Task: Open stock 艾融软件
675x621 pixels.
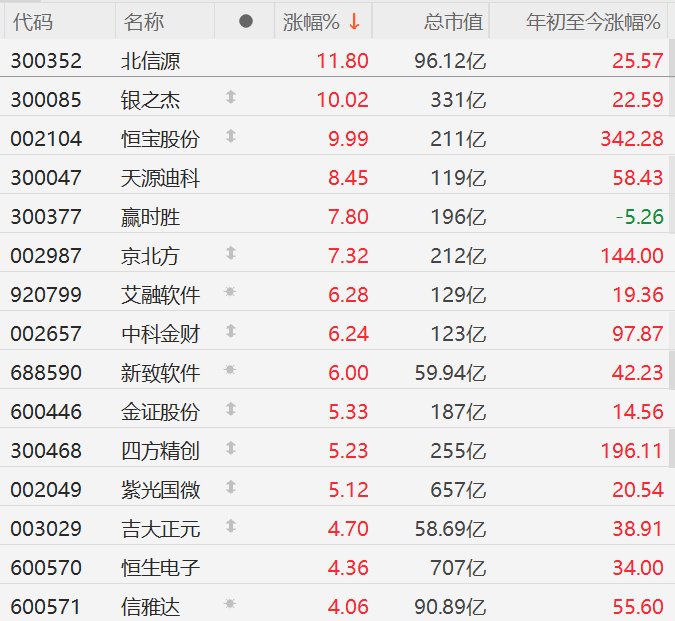Action: pyautogui.click(x=160, y=295)
